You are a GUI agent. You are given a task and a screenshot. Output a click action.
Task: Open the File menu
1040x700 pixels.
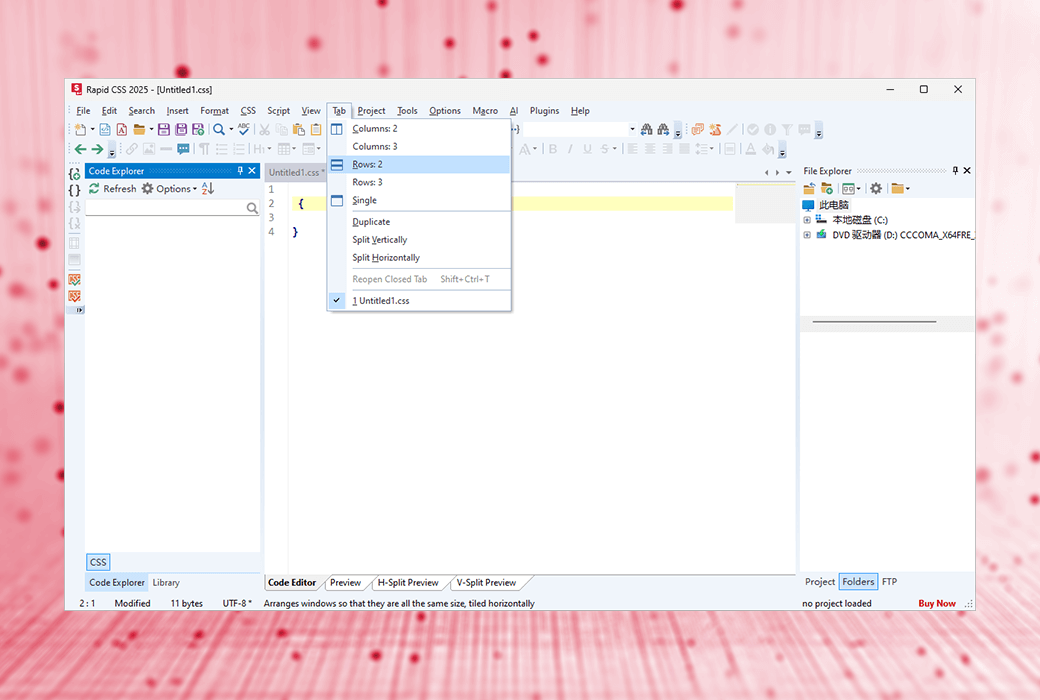(x=83, y=111)
